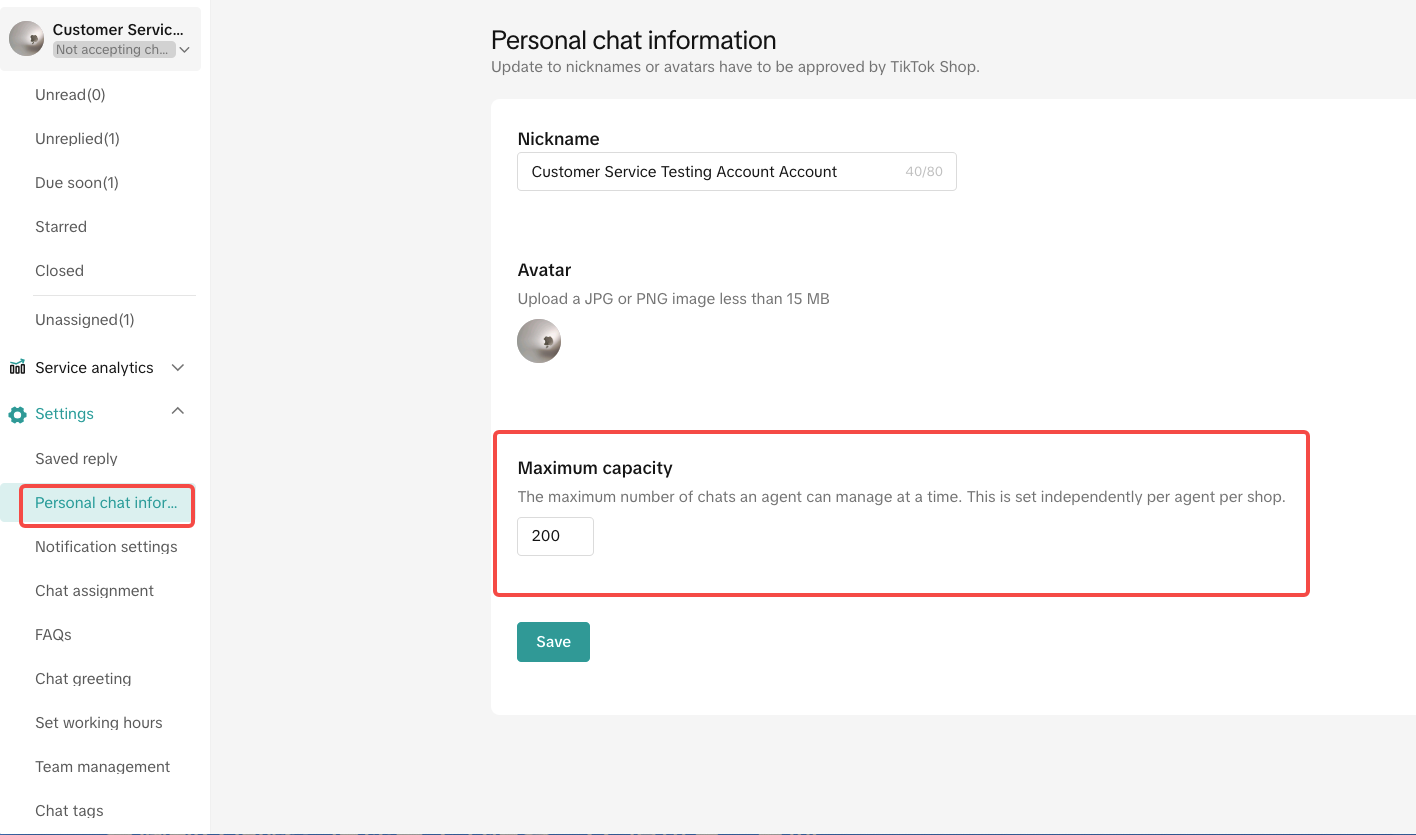The height and width of the screenshot is (835, 1416).
Task: Open Team management settings
Action: tap(102, 767)
